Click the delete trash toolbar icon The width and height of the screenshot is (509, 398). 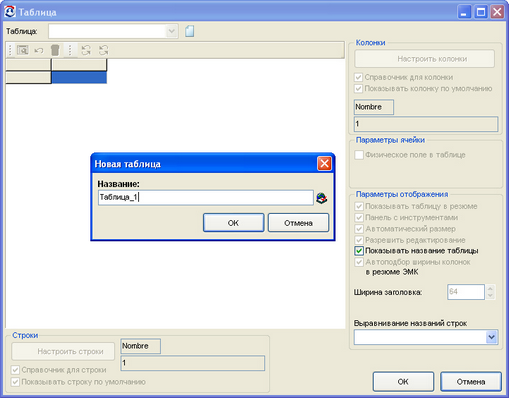[x=55, y=50]
